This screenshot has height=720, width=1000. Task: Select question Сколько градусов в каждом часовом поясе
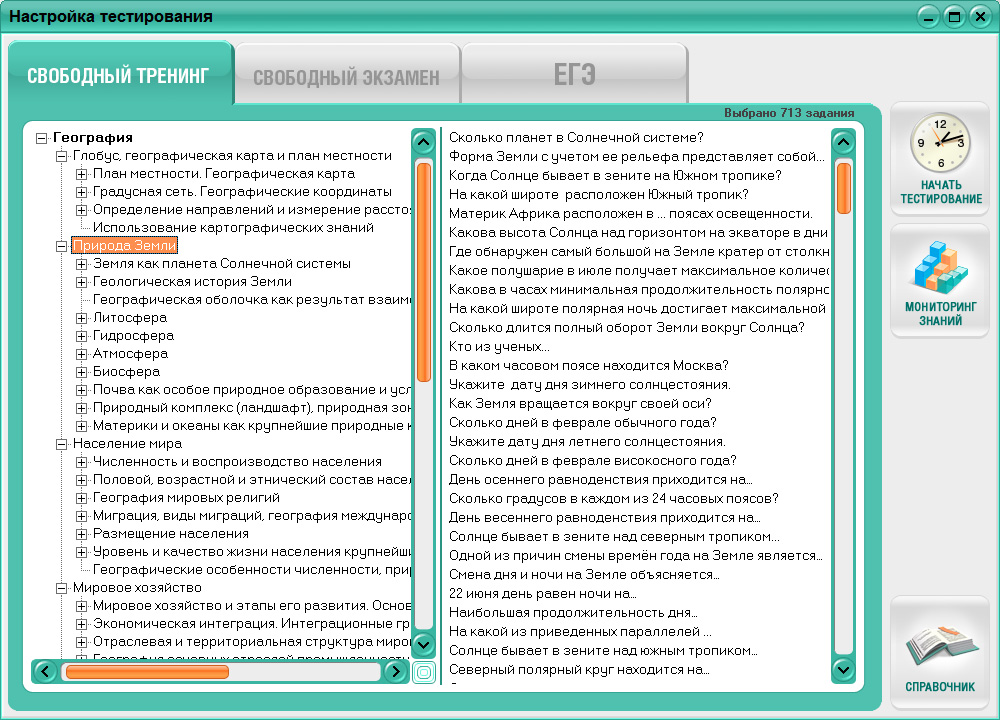614,498
